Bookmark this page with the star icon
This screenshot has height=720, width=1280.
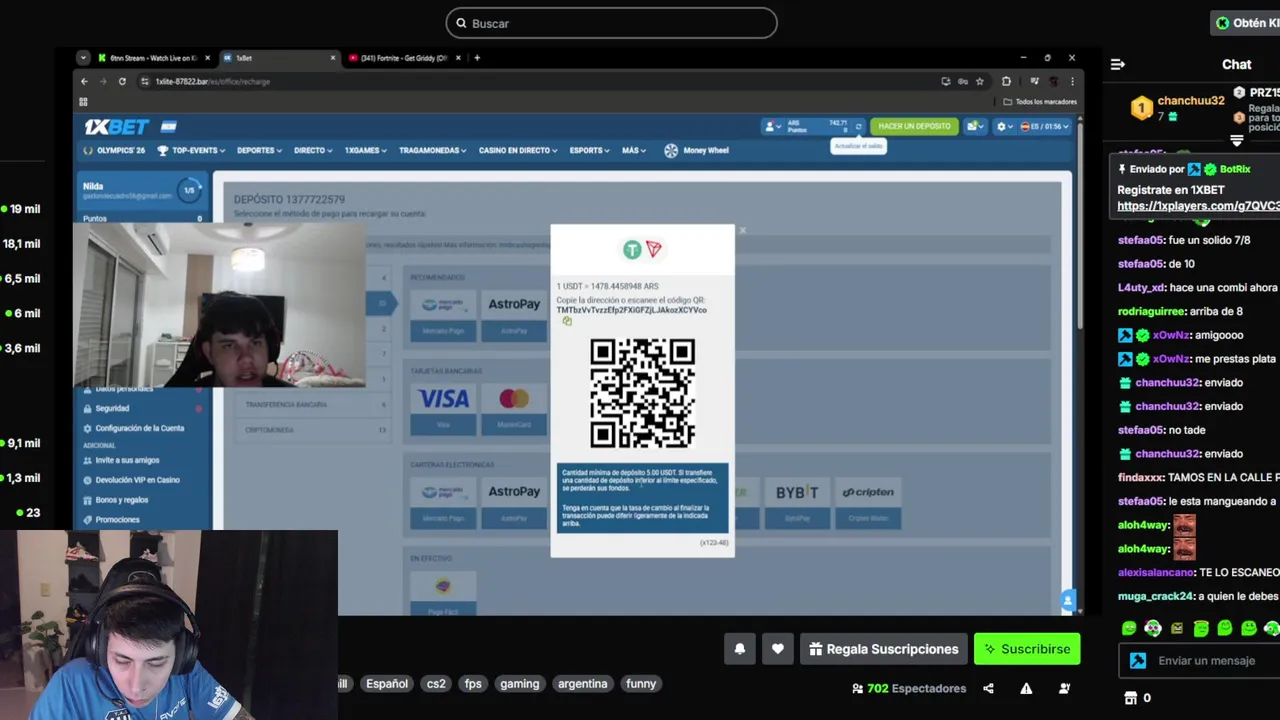[x=979, y=81]
